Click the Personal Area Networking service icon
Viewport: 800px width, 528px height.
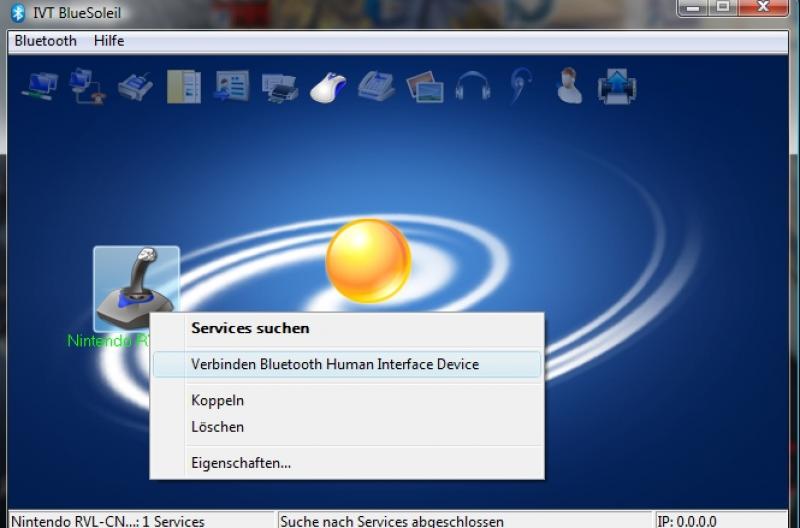point(39,86)
